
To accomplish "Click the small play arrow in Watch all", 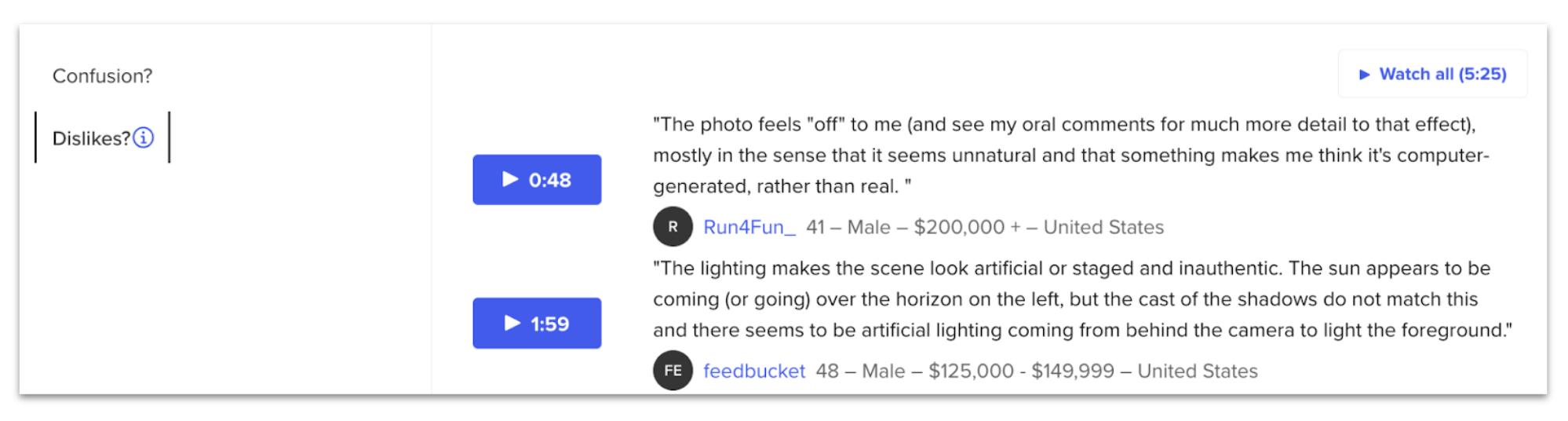I will pos(1364,75).
